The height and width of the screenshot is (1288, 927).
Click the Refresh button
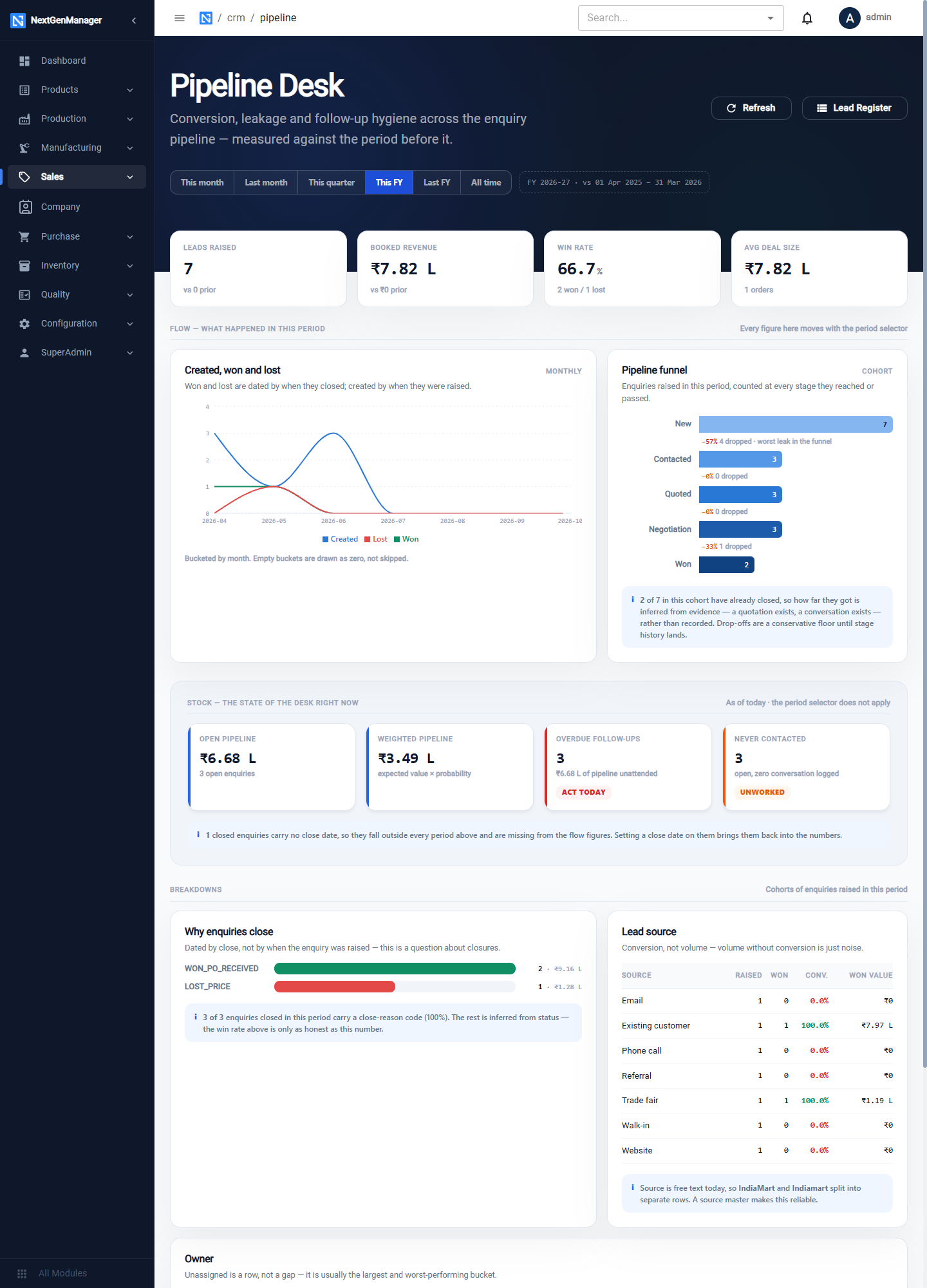pos(751,108)
